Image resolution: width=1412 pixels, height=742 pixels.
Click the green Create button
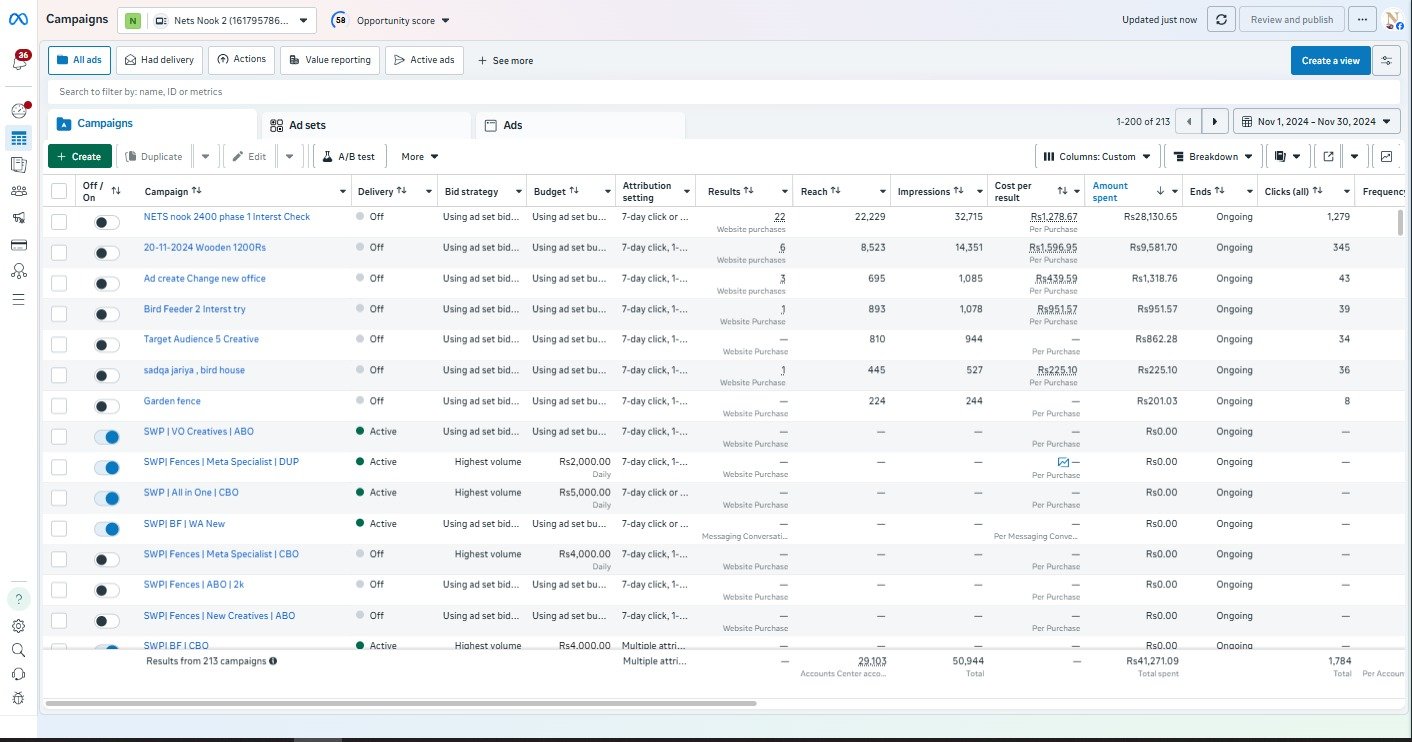(x=79, y=157)
